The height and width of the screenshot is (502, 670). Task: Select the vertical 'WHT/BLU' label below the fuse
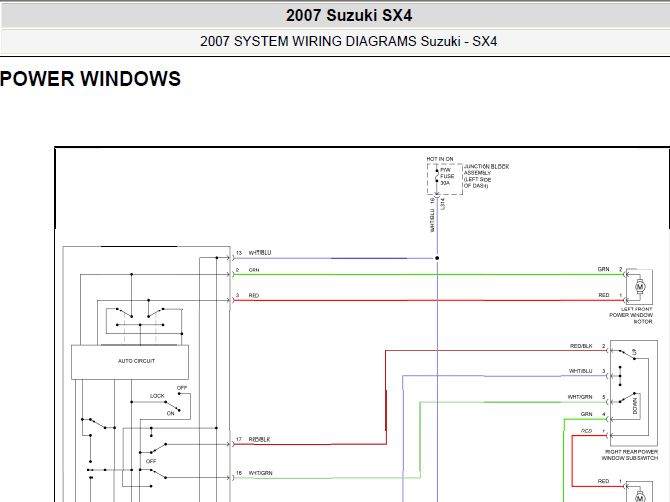(x=432, y=220)
